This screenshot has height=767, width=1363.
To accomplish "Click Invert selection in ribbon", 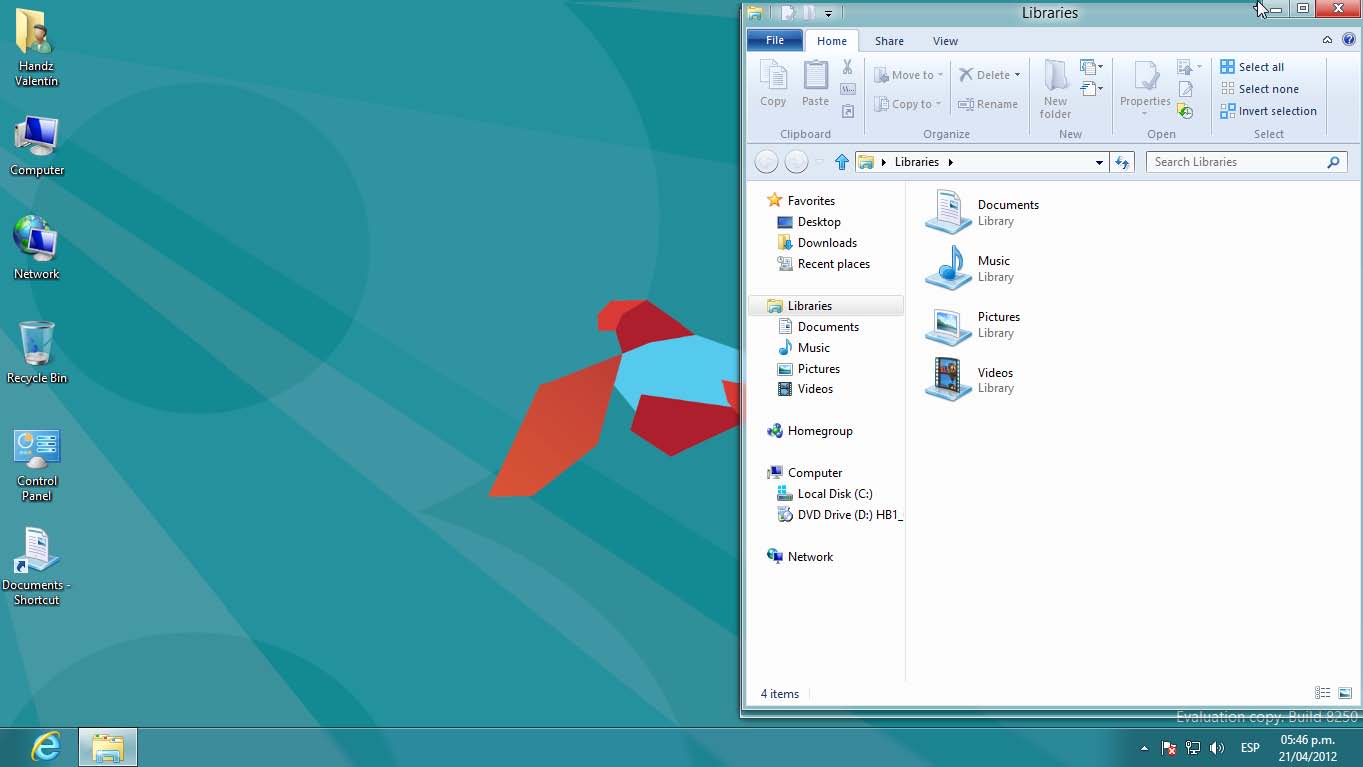I will [1268, 111].
